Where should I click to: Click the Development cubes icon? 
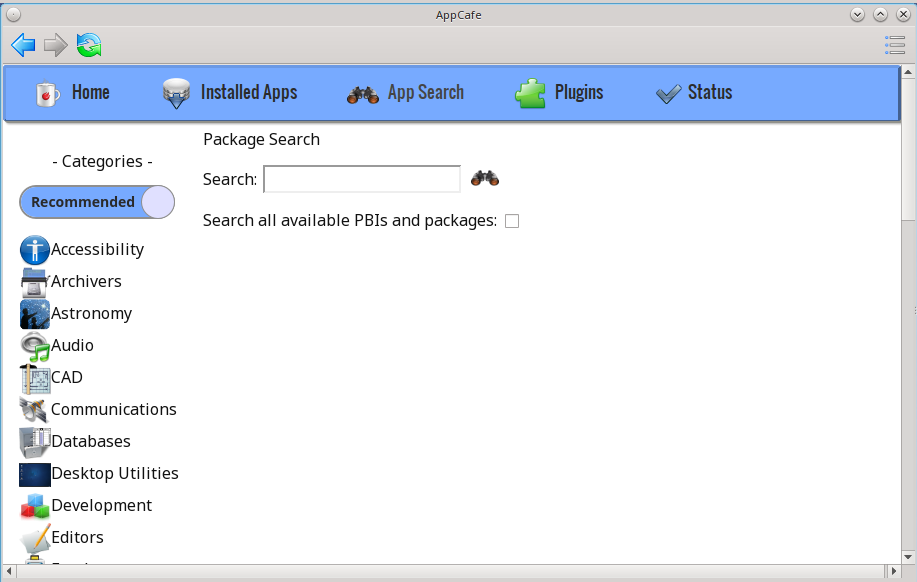(x=35, y=506)
